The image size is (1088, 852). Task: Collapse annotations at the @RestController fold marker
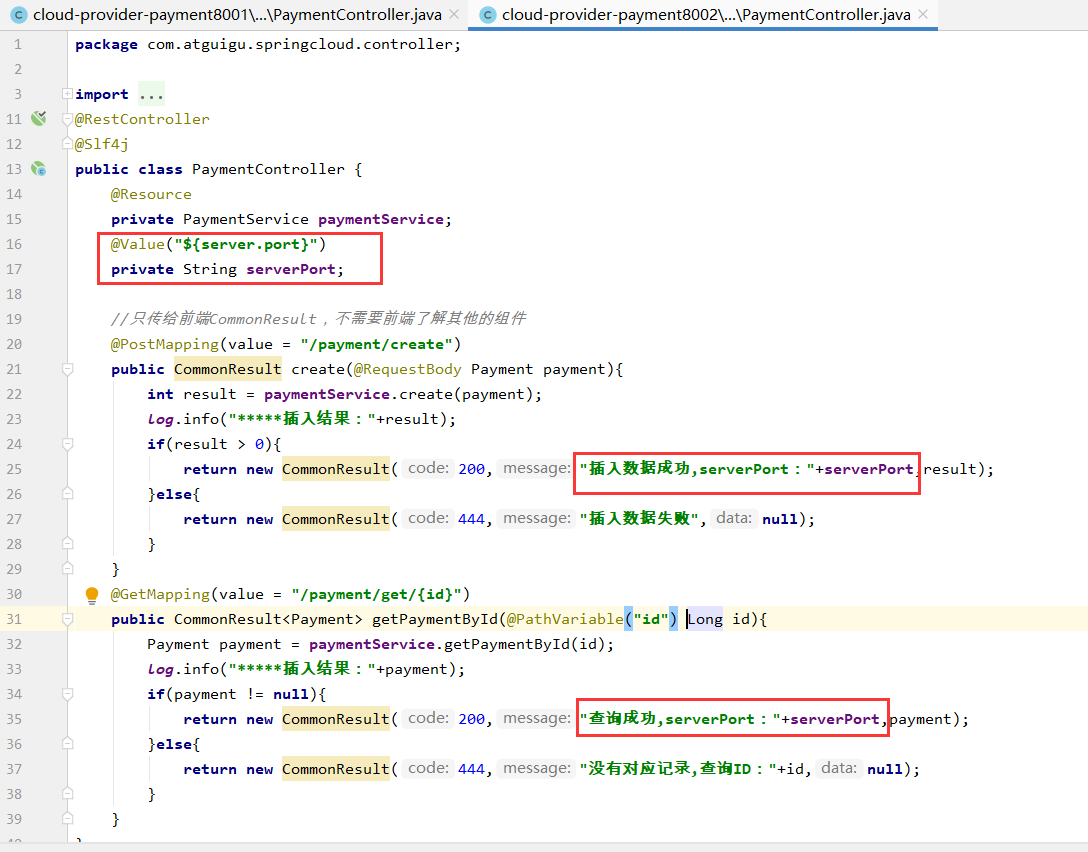67,119
